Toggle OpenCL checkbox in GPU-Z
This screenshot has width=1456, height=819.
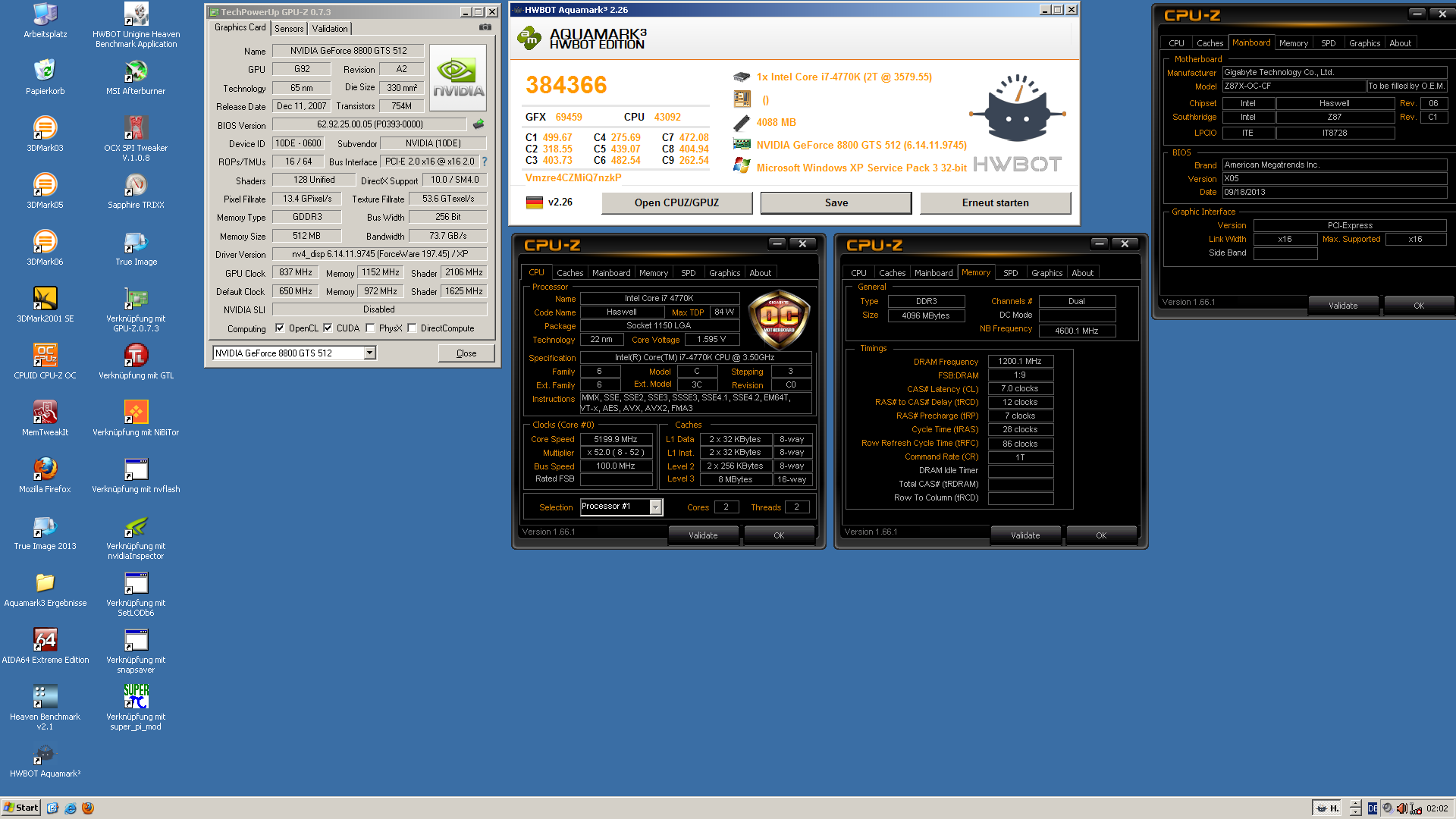tap(280, 328)
